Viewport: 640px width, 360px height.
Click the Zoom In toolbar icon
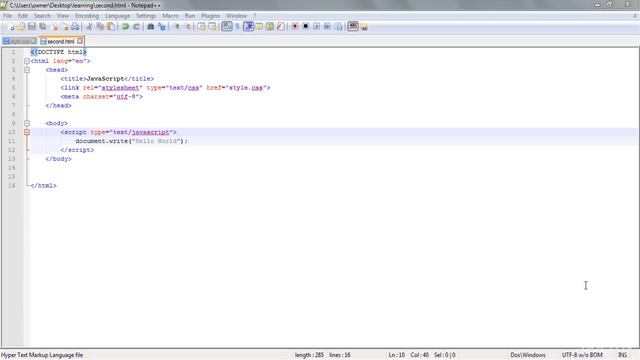tap(177, 27)
